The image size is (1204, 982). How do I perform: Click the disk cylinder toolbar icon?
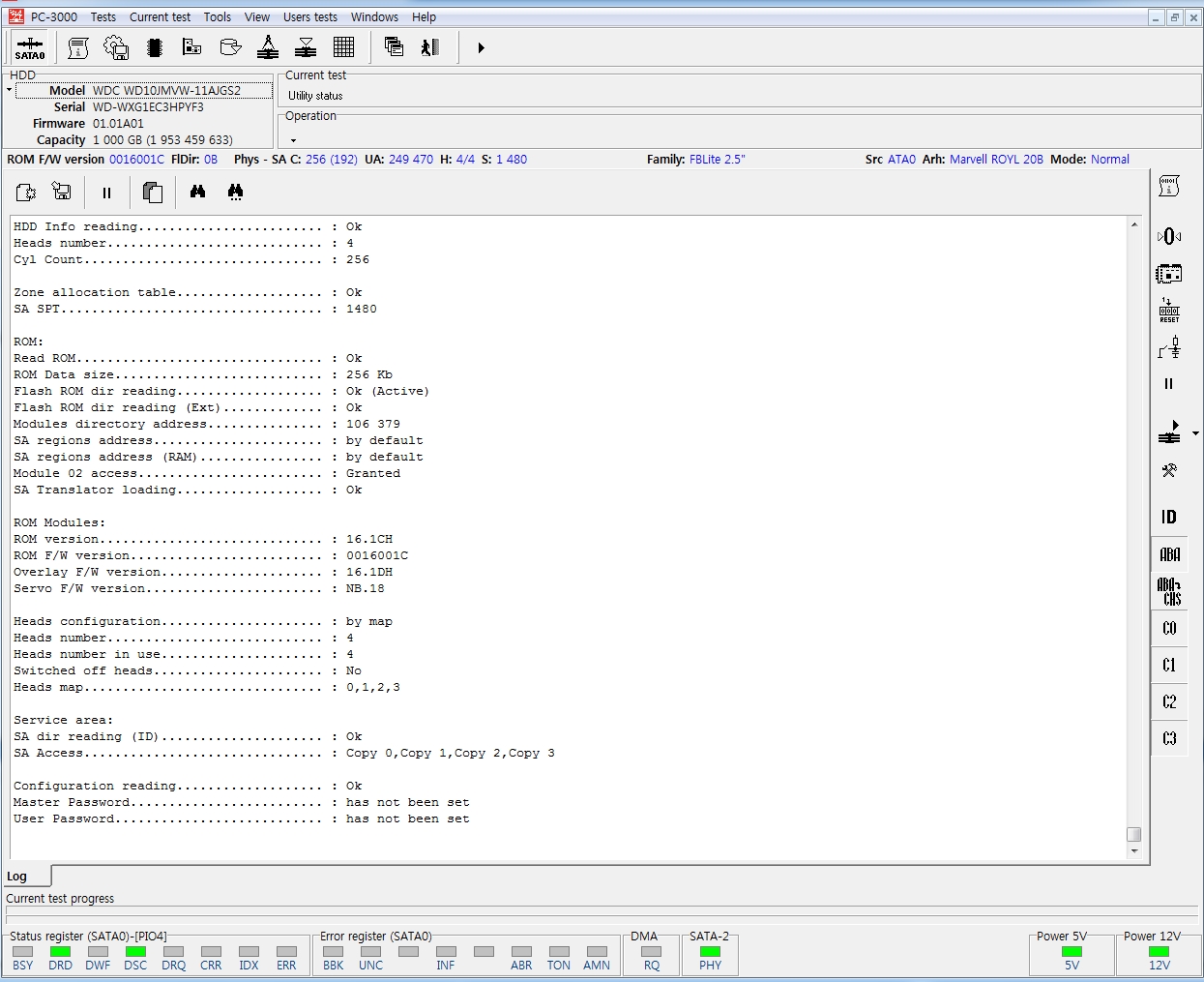tap(230, 47)
